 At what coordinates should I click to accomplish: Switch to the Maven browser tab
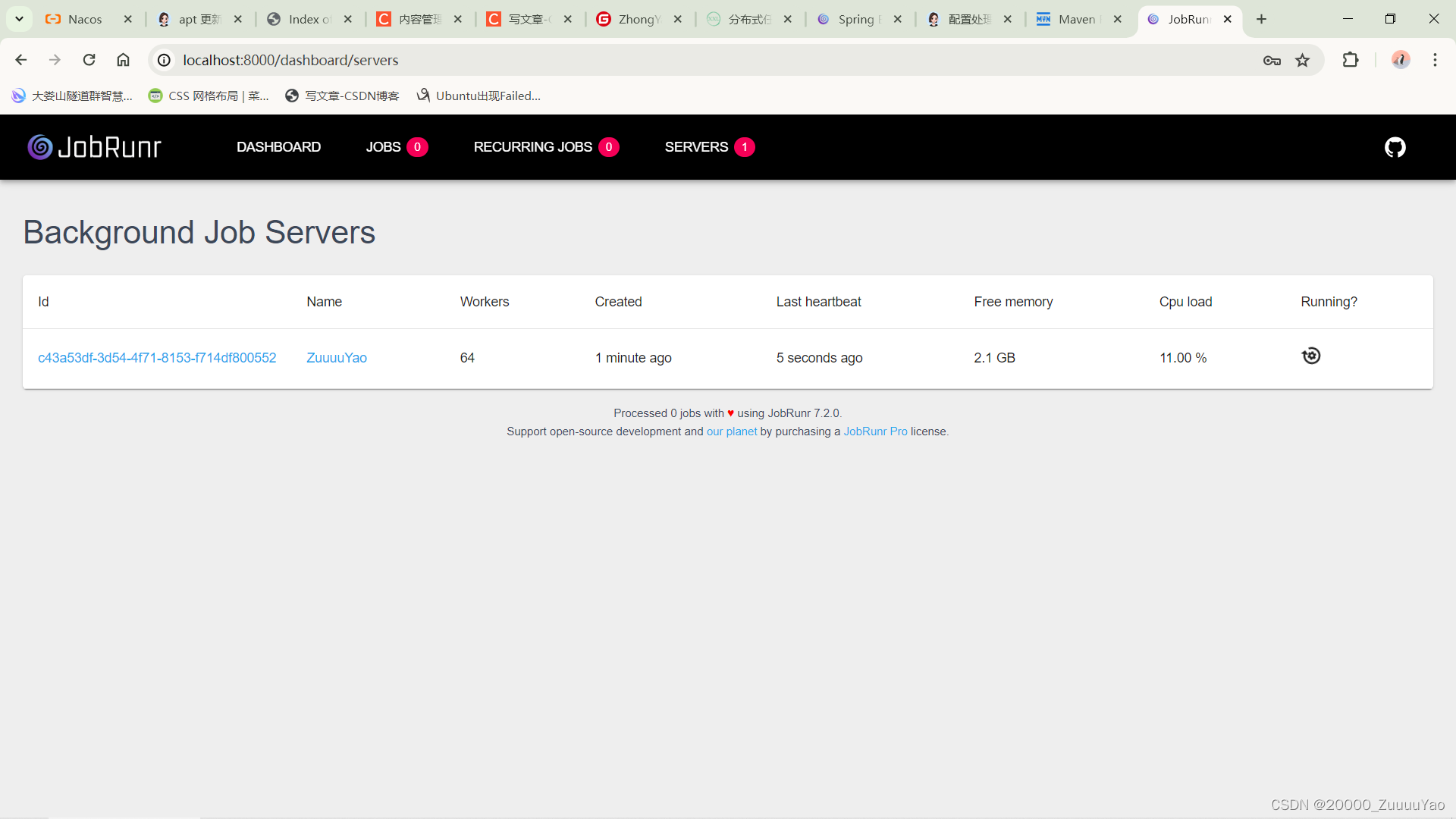1075,19
